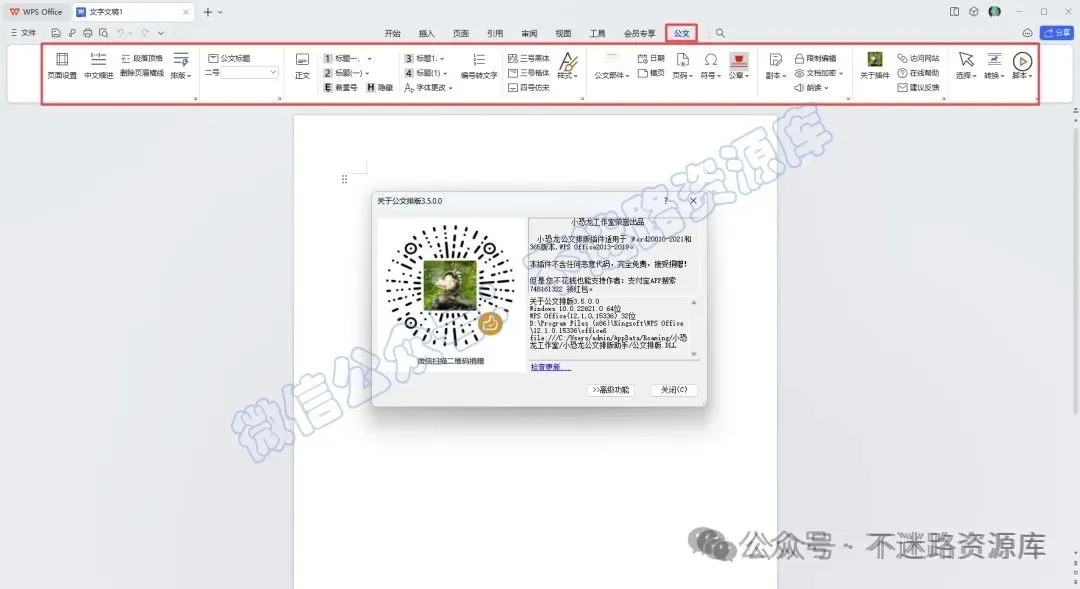Apply 标题1. level three heading
This screenshot has width=1080, height=589.
pyautogui.click(x=424, y=59)
